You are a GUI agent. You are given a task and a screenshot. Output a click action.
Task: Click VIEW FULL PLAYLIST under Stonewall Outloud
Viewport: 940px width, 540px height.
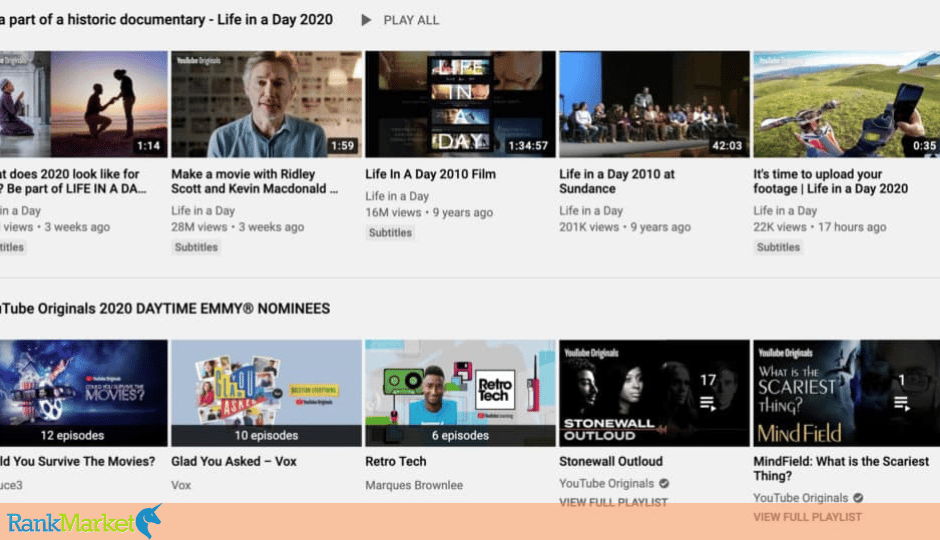[613, 502]
